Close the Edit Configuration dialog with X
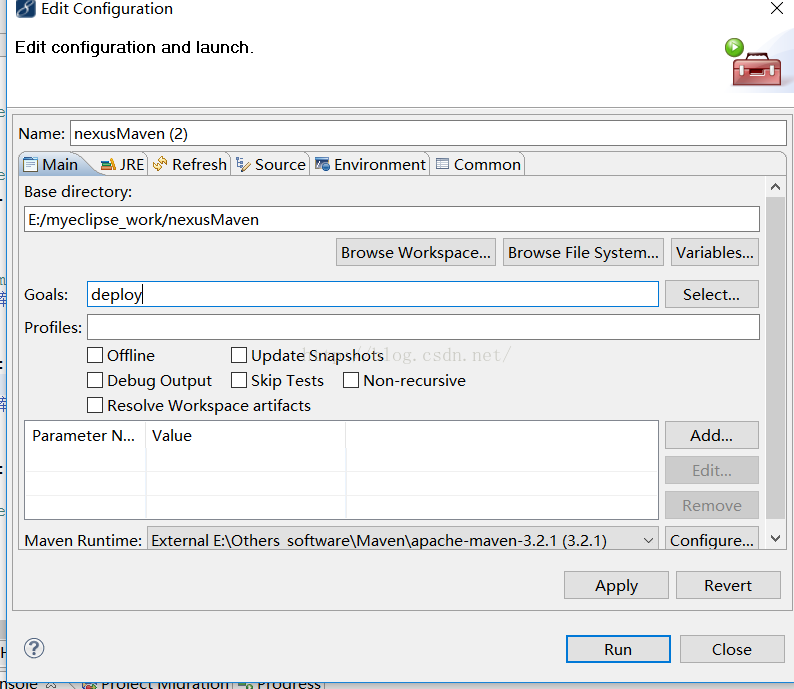Viewport: 794px width, 689px height. [776, 8]
